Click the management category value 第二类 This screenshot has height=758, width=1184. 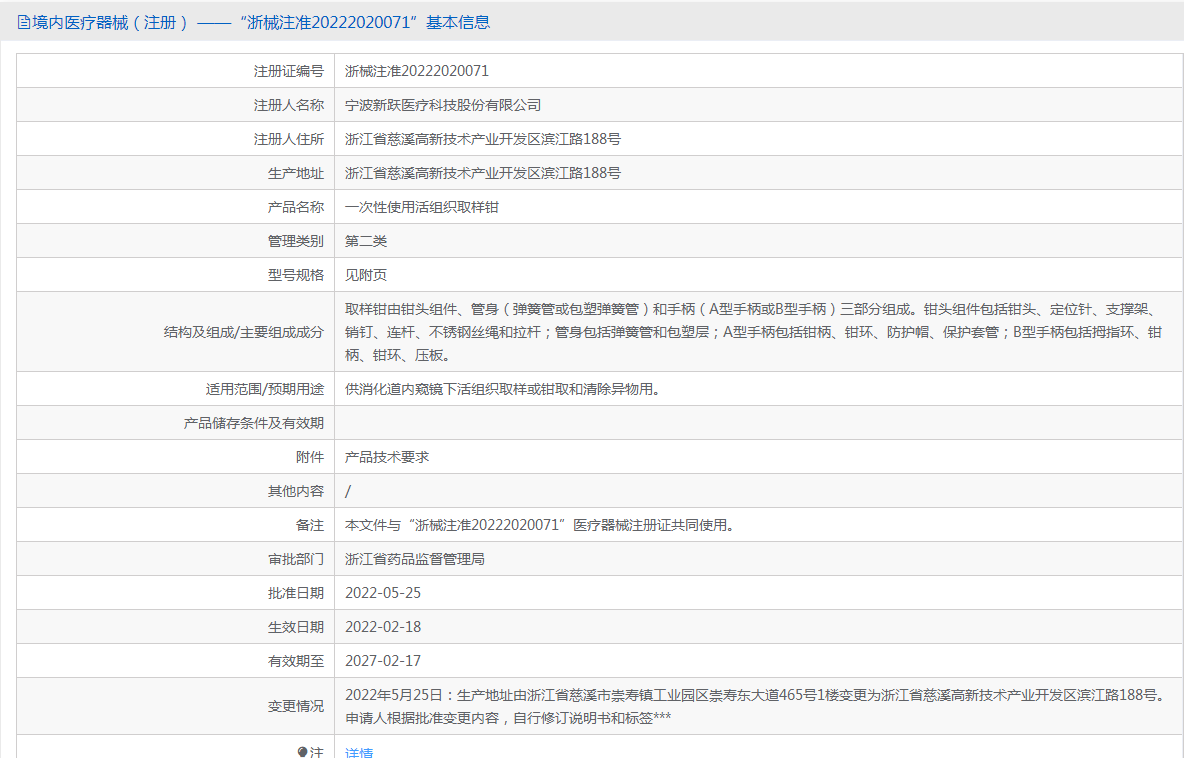(366, 241)
